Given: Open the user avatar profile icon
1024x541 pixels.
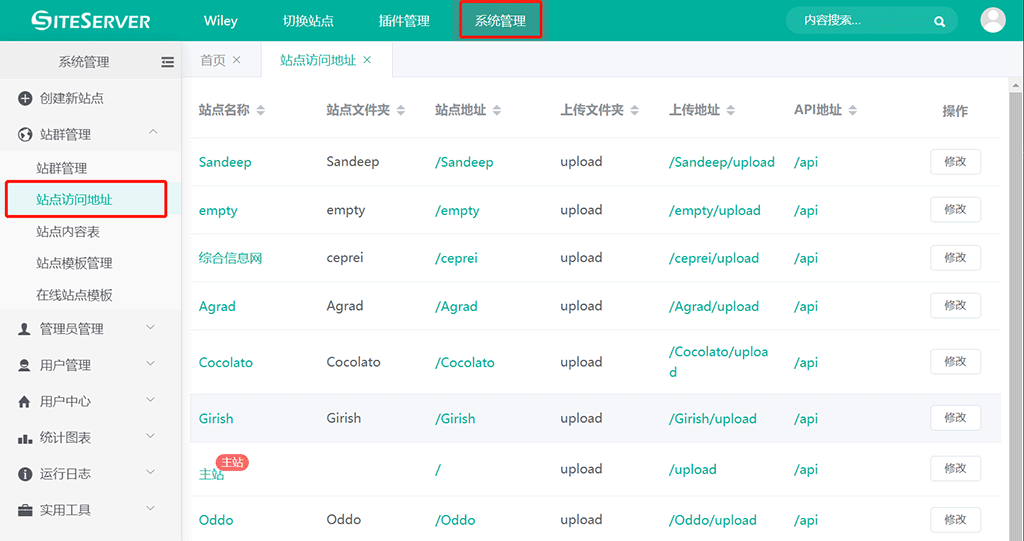Looking at the screenshot, I should click(x=993, y=20).
